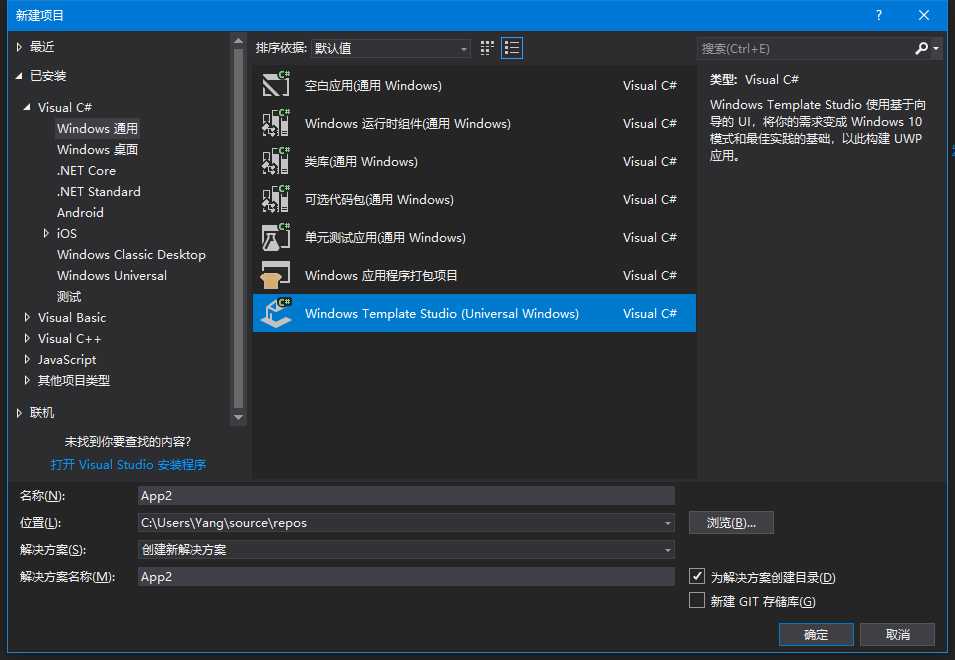Click the 类库(通用 Windows) template icon
This screenshot has height=660, width=955.
point(276,161)
